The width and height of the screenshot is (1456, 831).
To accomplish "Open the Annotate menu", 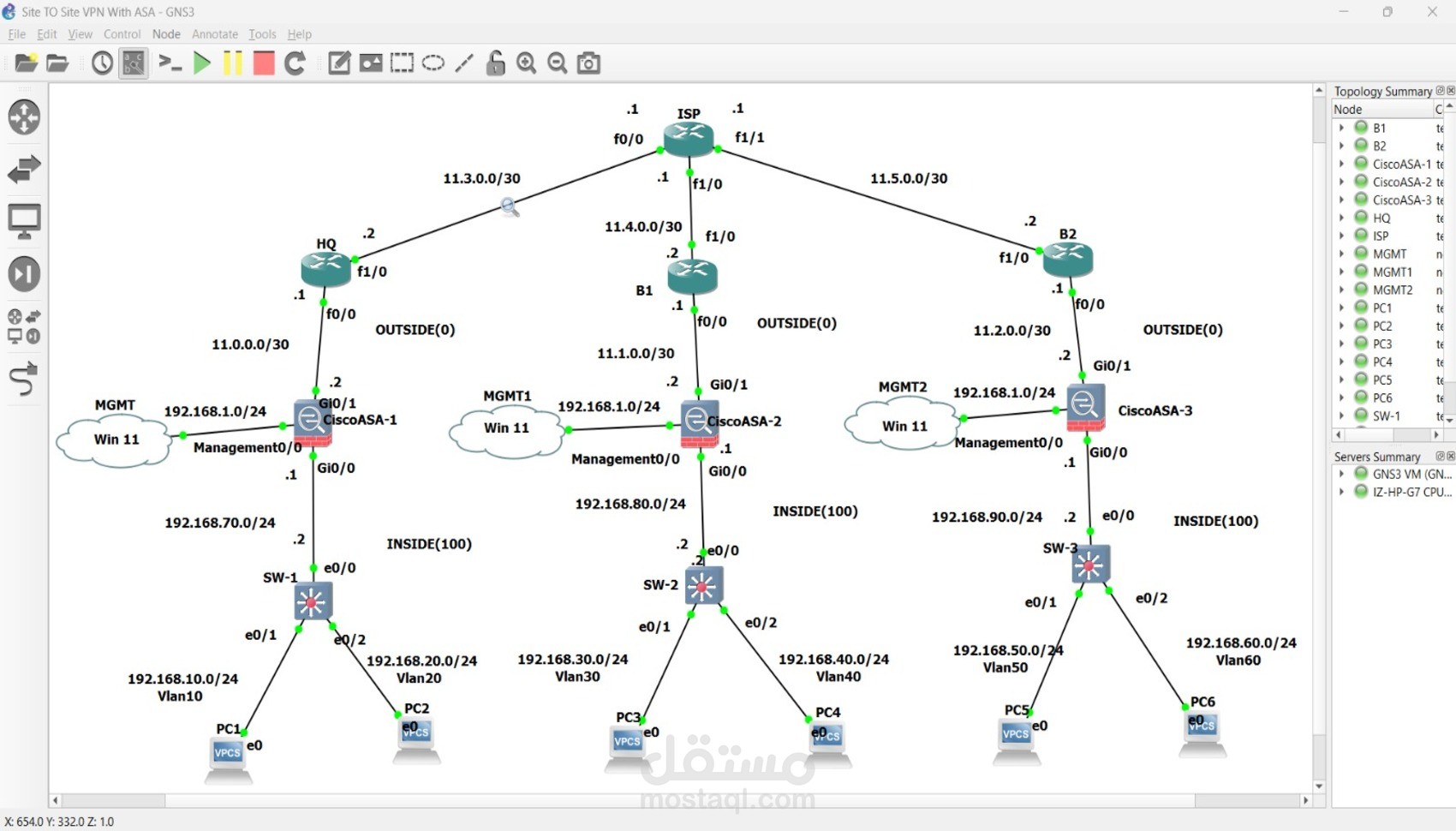I will pyautogui.click(x=215, y=34).
